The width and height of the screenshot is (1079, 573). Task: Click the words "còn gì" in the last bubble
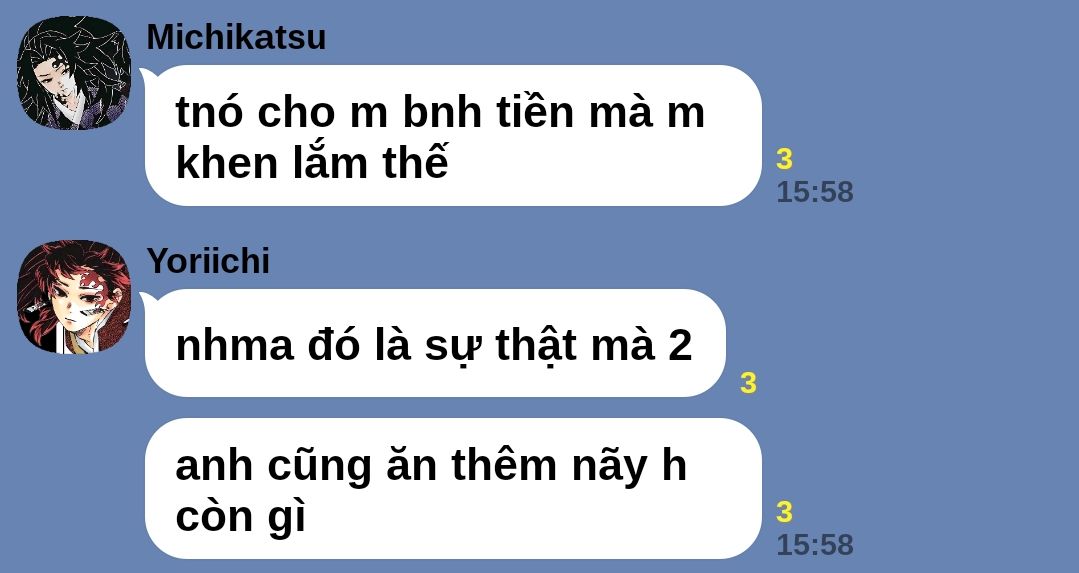[x=241, y=516]
